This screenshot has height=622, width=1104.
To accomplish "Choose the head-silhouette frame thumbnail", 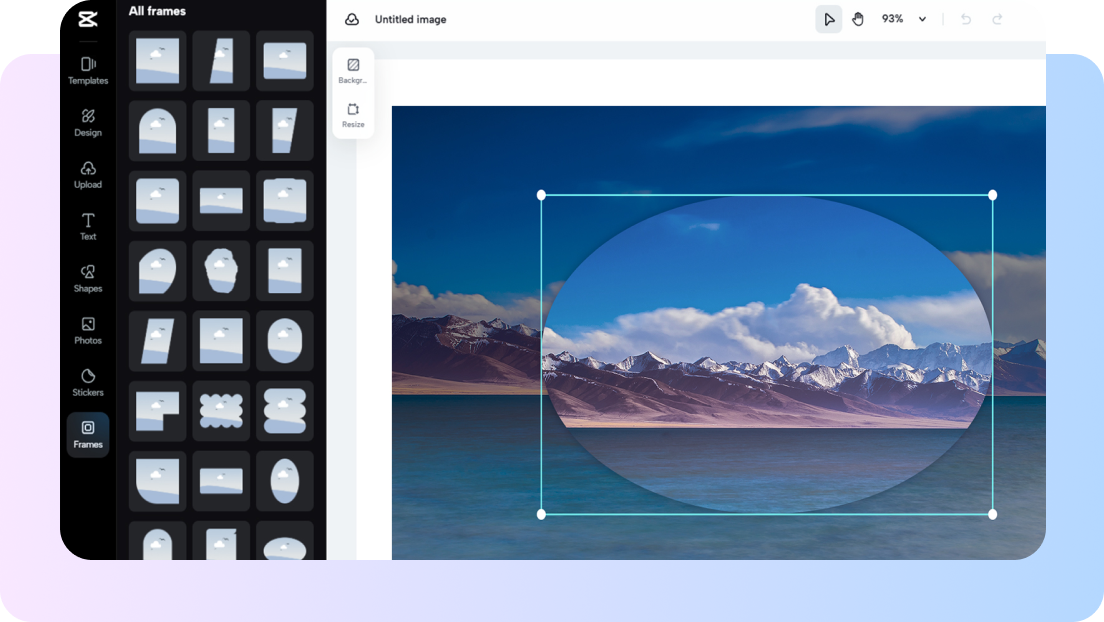I will [221, 270].
